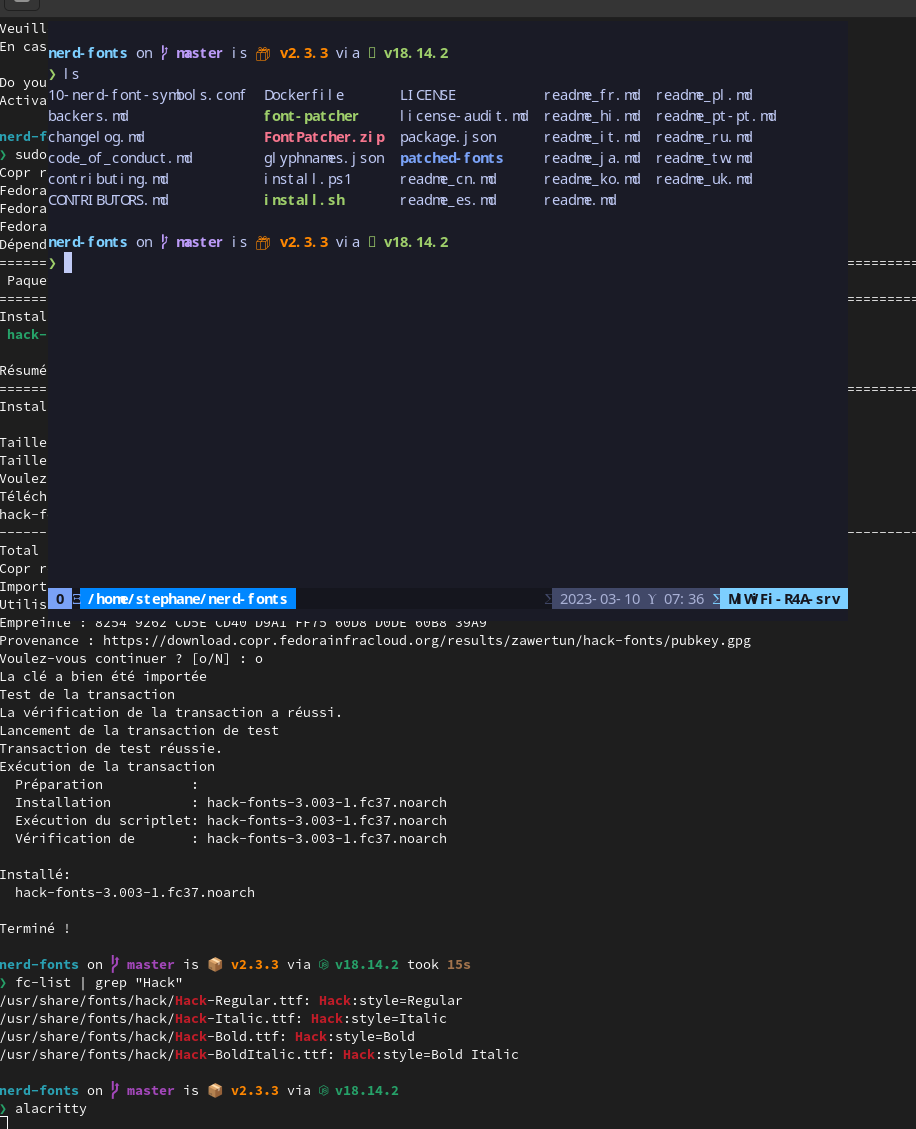
Task: Click the MiWiFi-R4A-srv network name in the status bar
Action: coord(783,599)
